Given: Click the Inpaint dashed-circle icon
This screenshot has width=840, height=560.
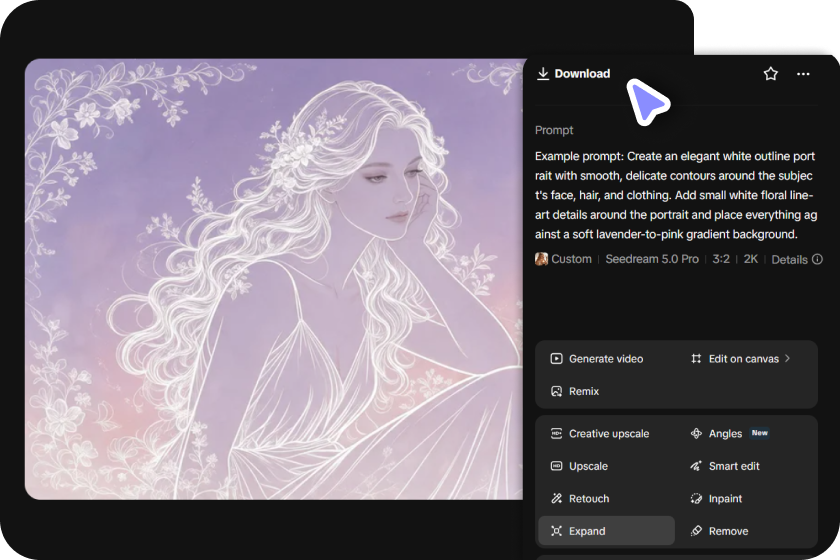Looking at the screenshot, I should 696,499.
